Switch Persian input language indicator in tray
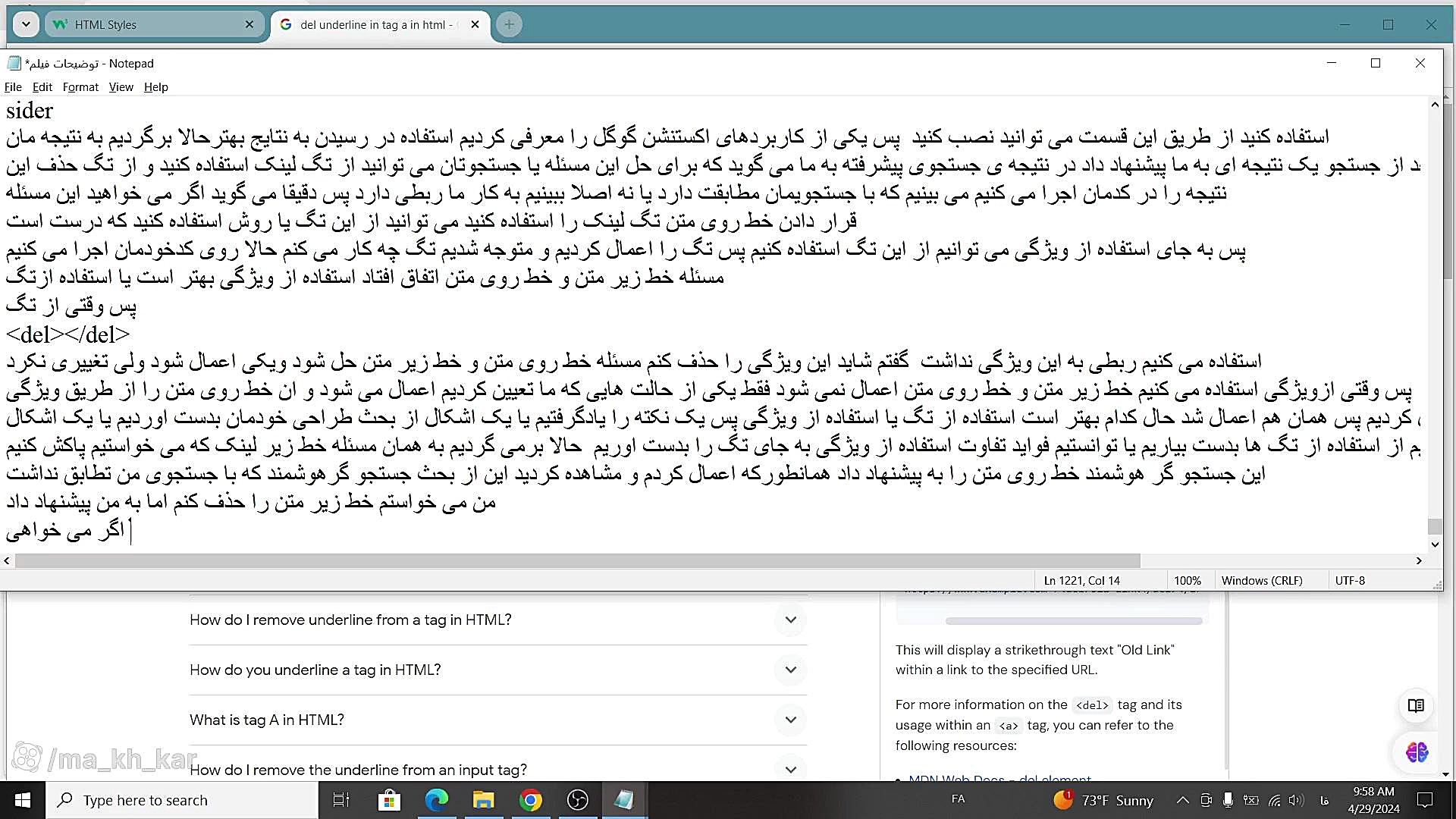This screenshot has width=1456, height=819. tap(1325, 800)
